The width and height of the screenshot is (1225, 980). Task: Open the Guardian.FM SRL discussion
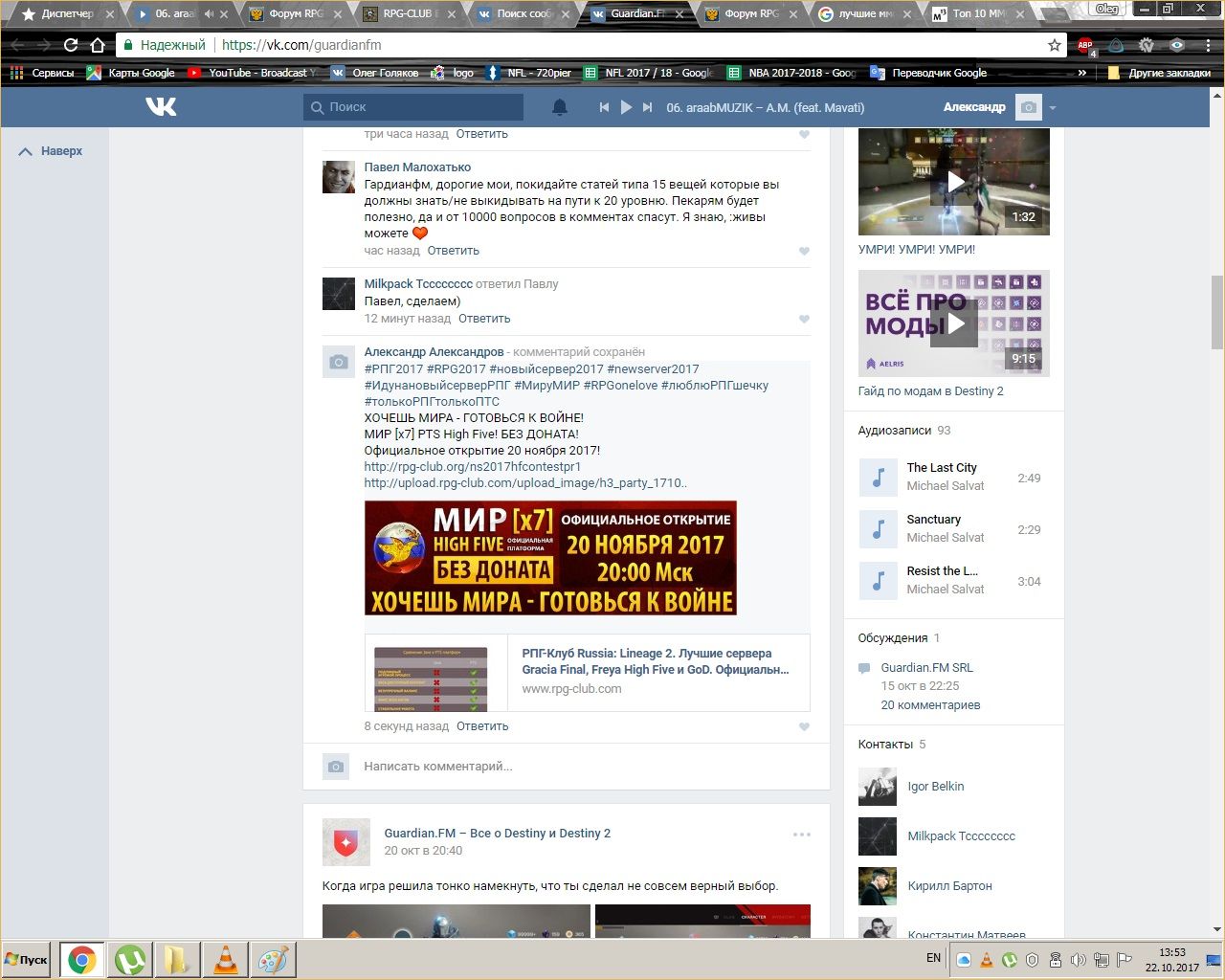point(926,668)
